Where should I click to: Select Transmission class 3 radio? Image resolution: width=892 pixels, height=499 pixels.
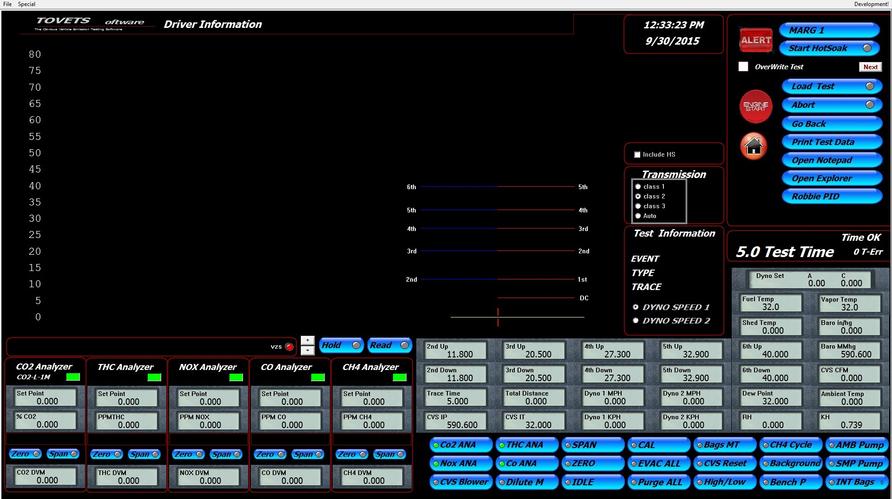pyautogui.click(x=638, y=206)
